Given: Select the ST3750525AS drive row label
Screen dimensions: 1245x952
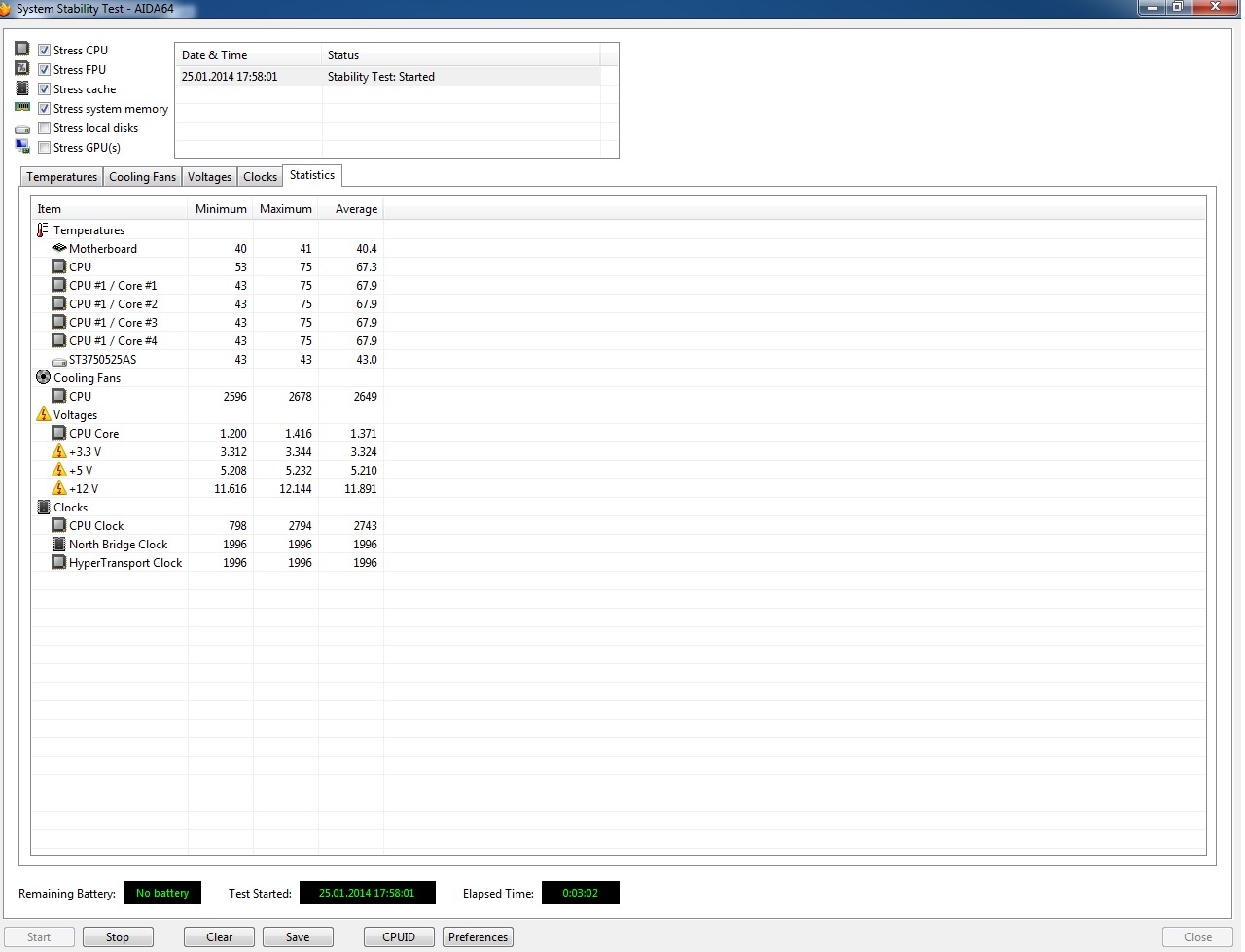Looking at the screenshot, I should (x=103, y=360).
